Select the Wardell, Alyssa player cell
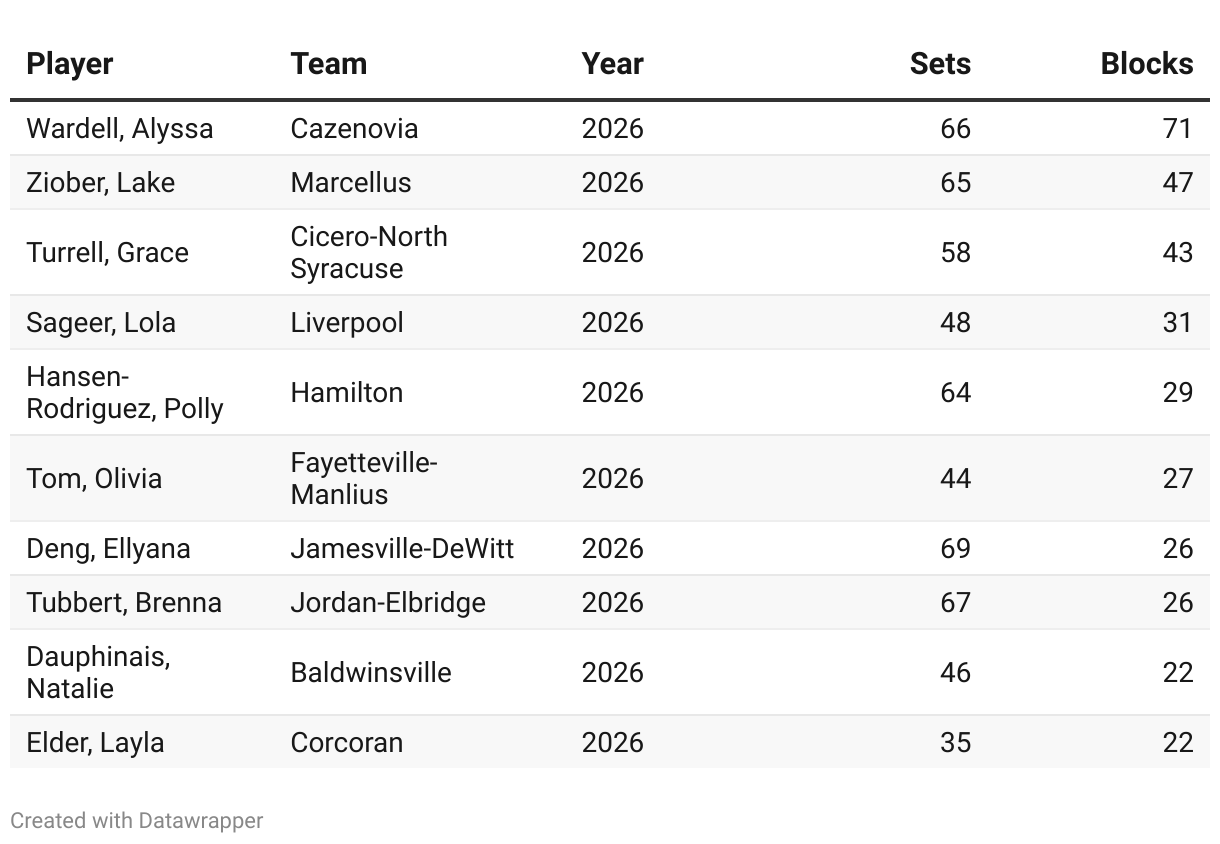 click(x=120, y=129)
